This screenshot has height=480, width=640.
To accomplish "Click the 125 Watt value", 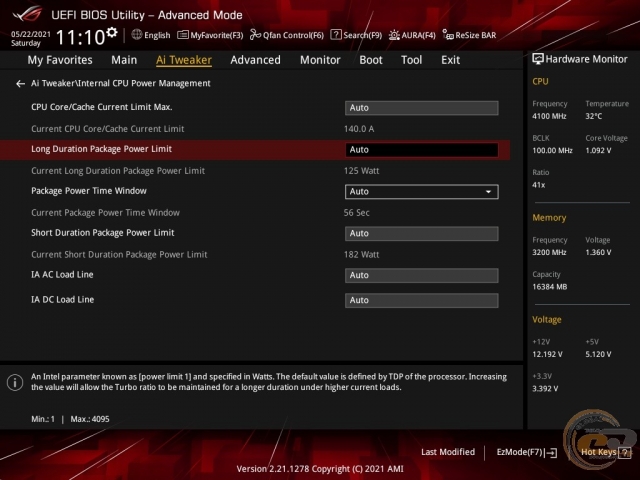I will pyautogui.click(x=361, y=171).
